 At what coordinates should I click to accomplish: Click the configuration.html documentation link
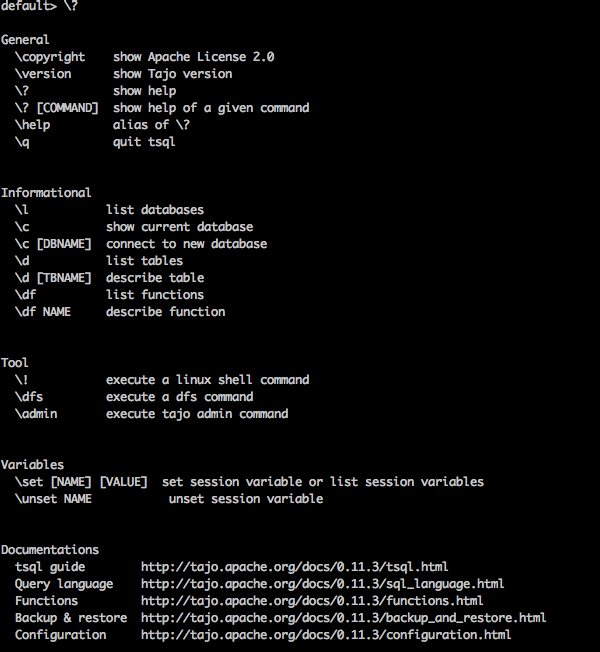pyautogui.click(x=326, y=635)
